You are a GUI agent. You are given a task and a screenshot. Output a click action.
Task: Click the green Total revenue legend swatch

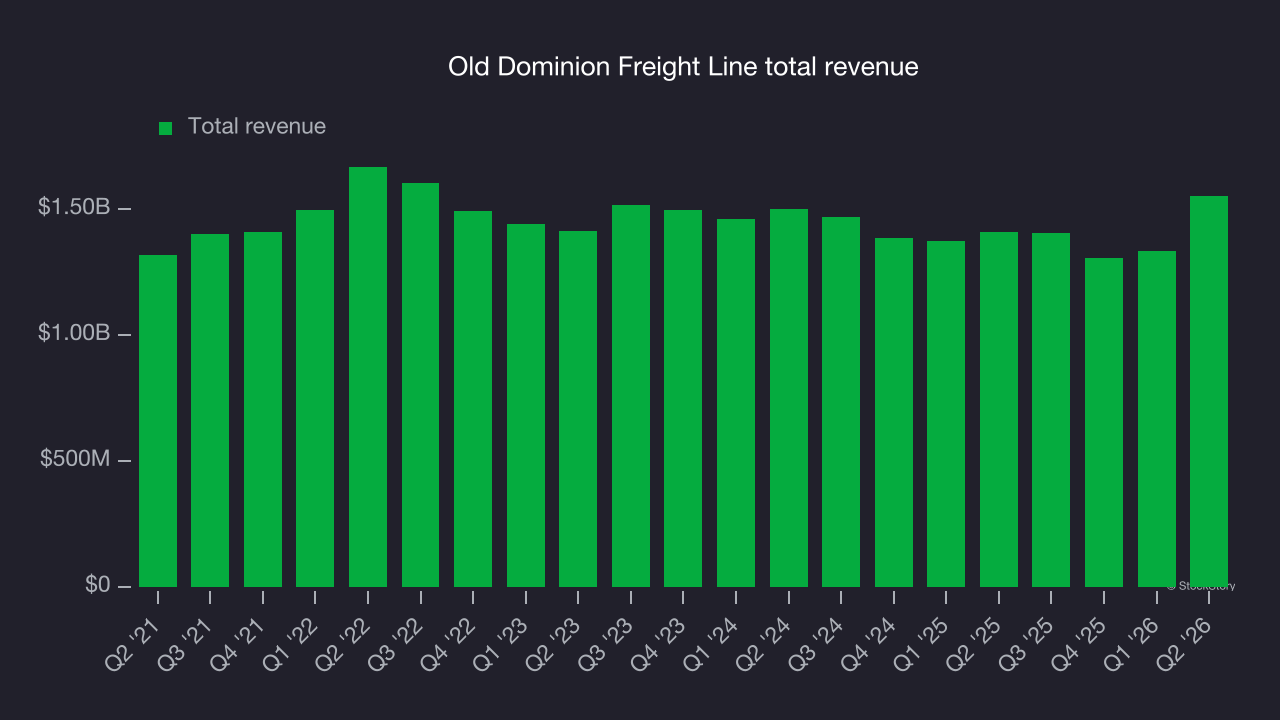[166, 128]
